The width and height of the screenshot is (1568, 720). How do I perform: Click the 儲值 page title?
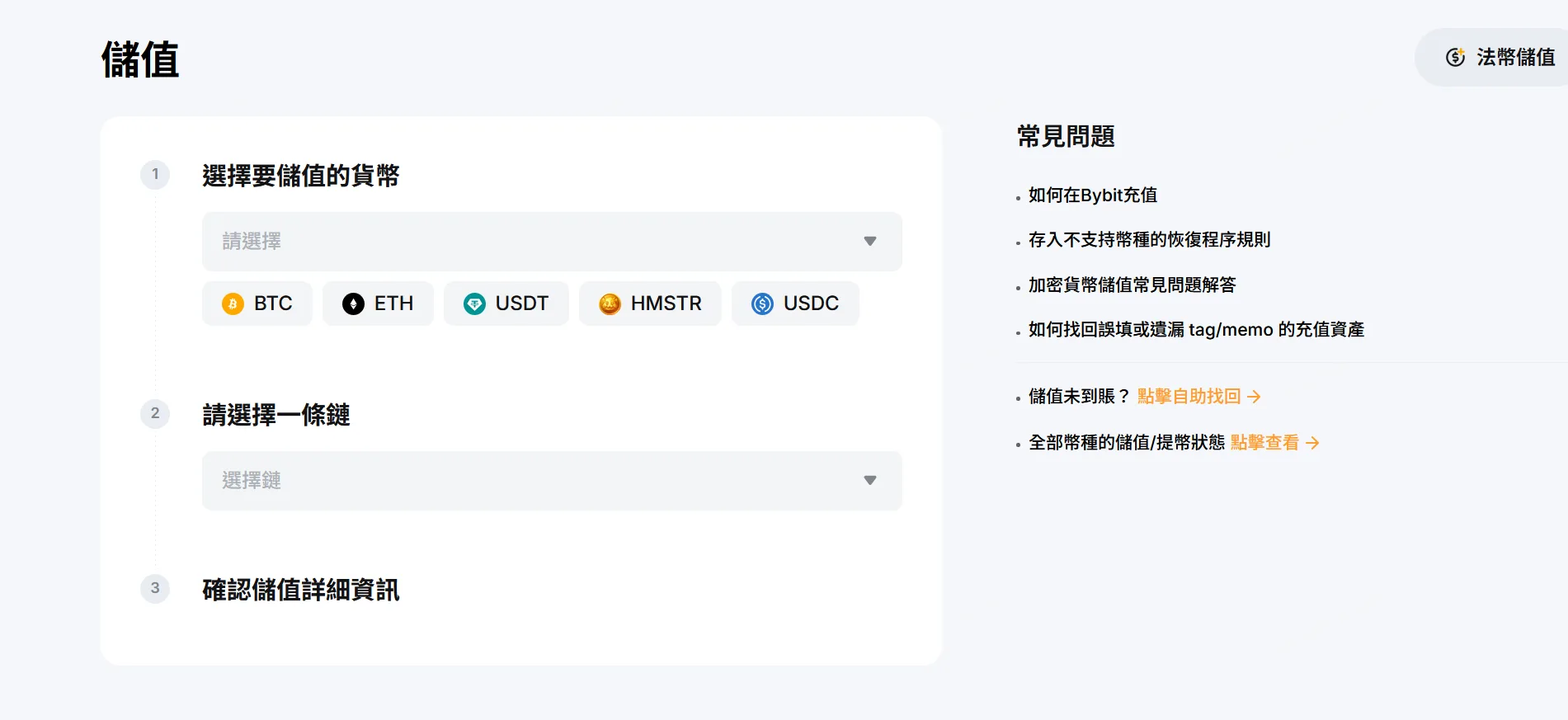pyautogui.click(x=140, y=60)
